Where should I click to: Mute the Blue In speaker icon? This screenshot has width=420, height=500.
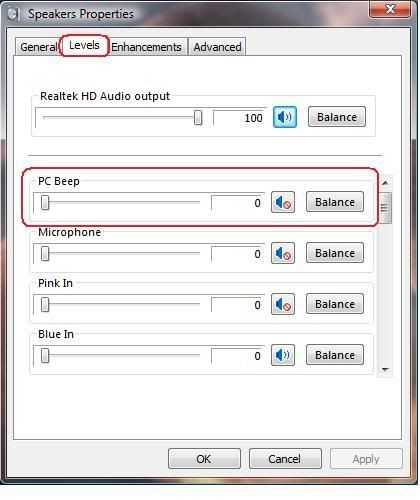(x=283, y=355)
